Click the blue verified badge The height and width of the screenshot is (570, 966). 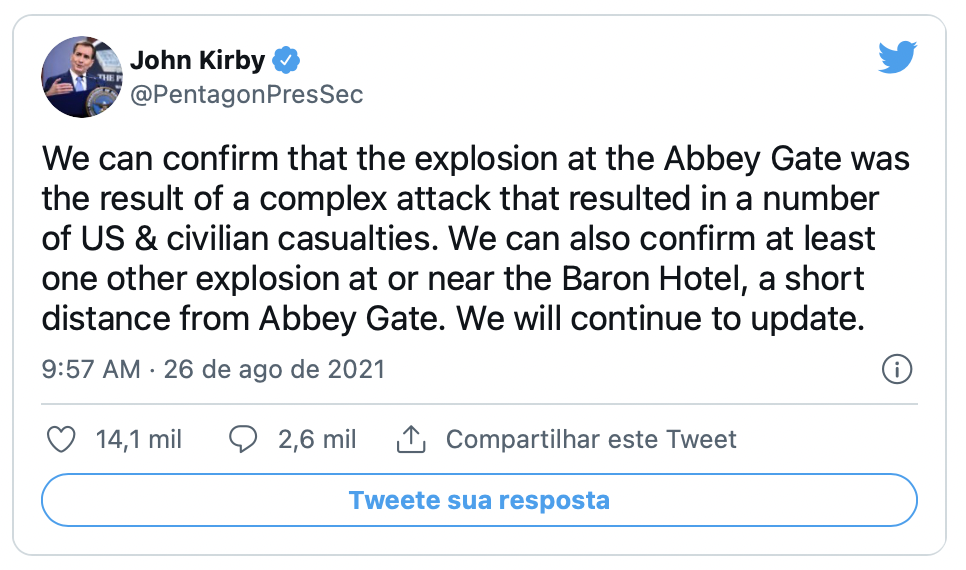click(287, 61)
